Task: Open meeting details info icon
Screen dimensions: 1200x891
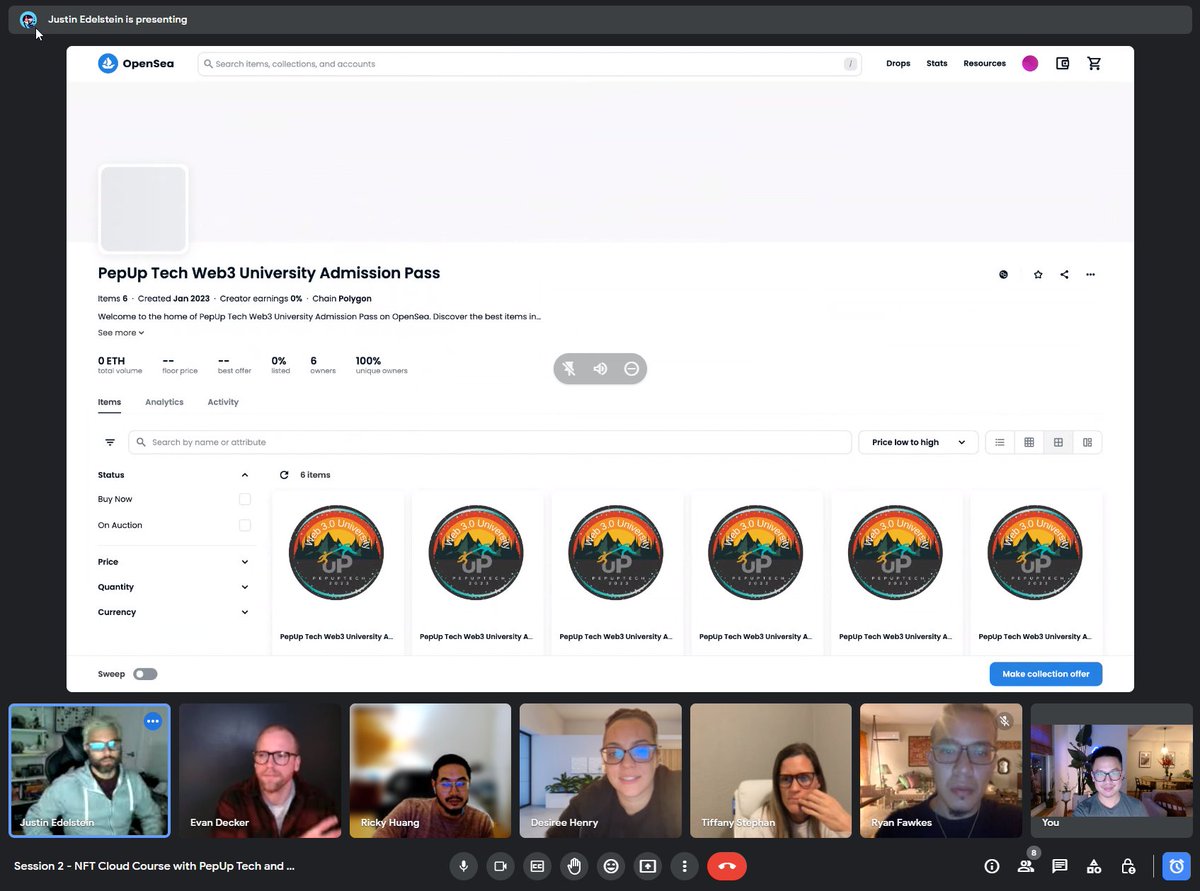Action: tap(992, 866)
